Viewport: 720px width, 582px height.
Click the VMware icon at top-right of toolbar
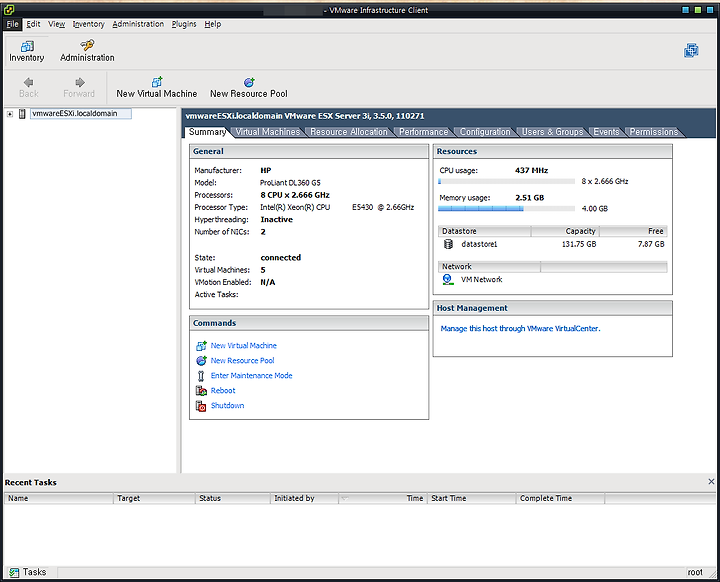tap(691, 51)
